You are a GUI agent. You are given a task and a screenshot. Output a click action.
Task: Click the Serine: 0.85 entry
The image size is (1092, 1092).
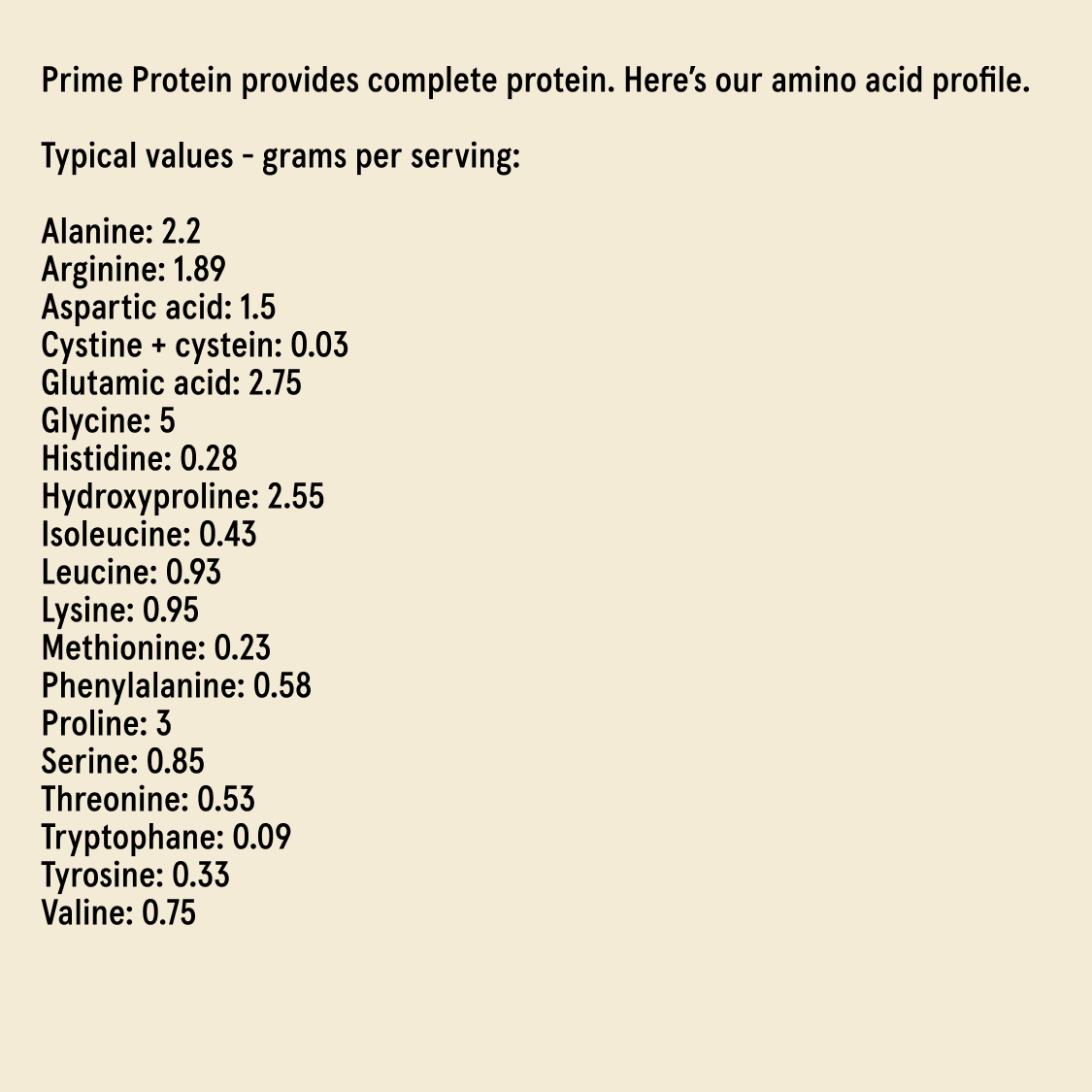(122, 762)
